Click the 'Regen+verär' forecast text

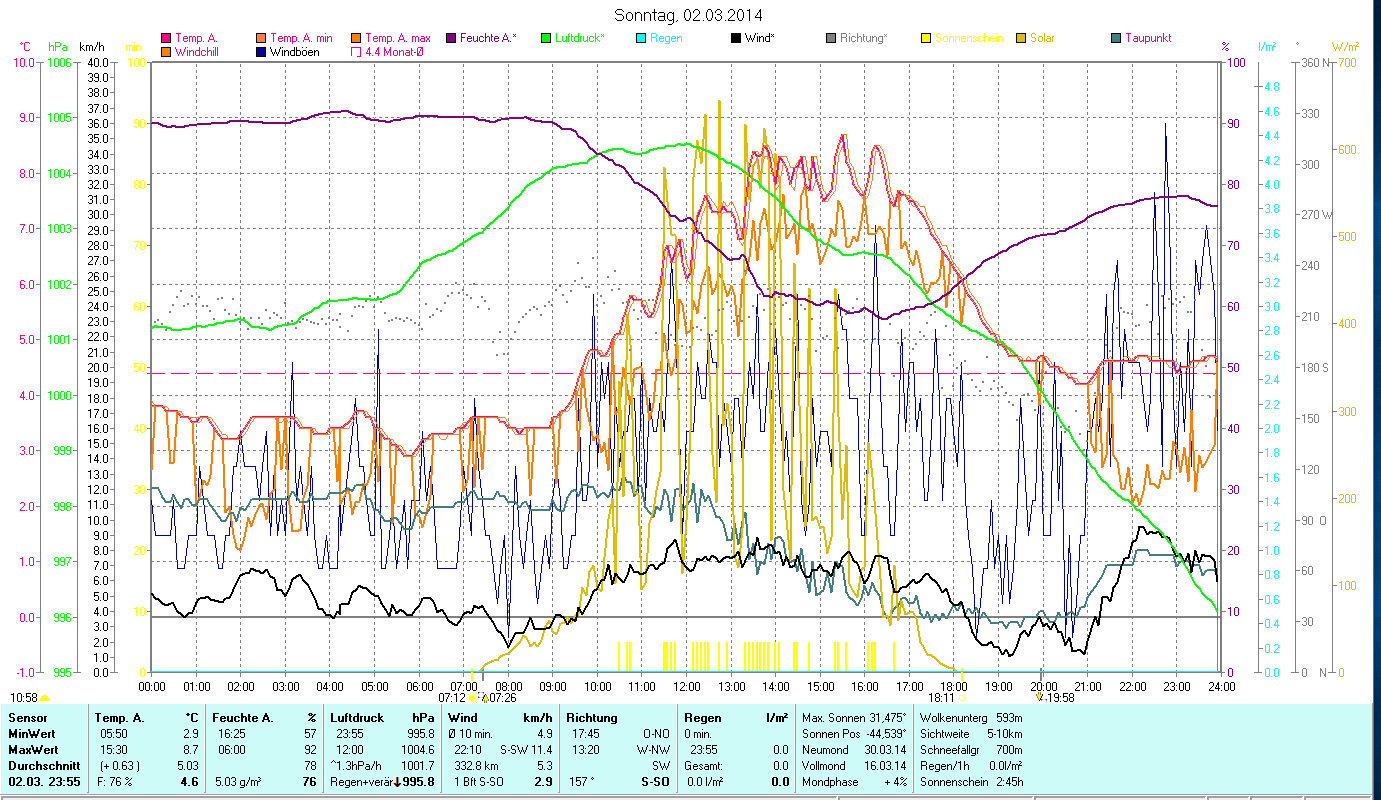click(360, 781)
